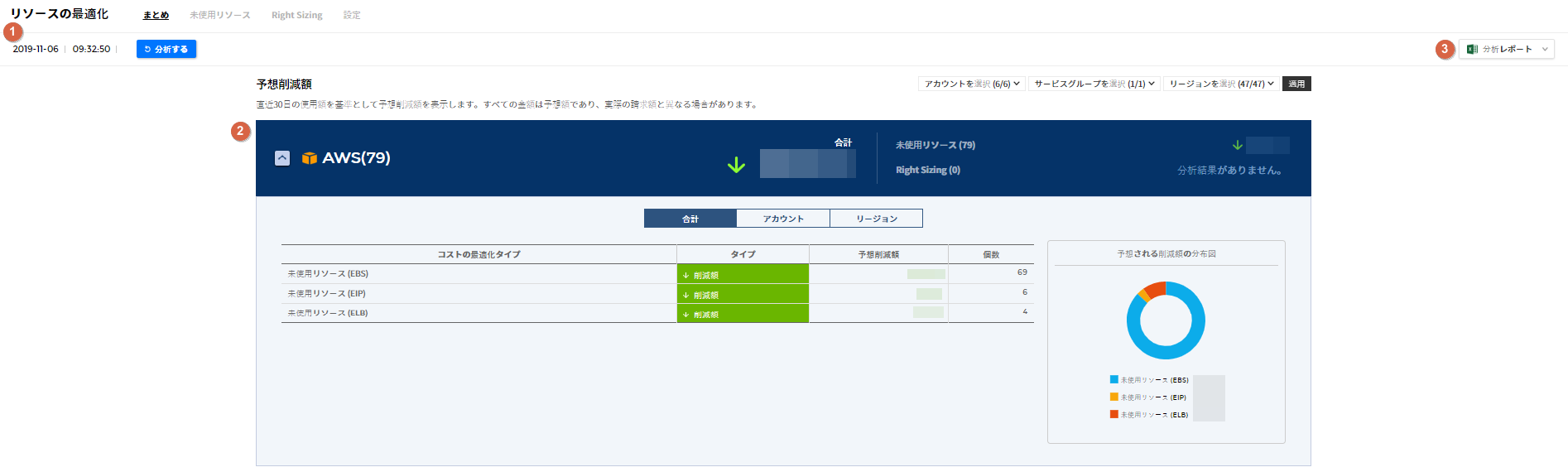Open the サービスグループを選択 (1/1) dropdown
Viewport: 1568px width, 472px height.
point(1094,84)
